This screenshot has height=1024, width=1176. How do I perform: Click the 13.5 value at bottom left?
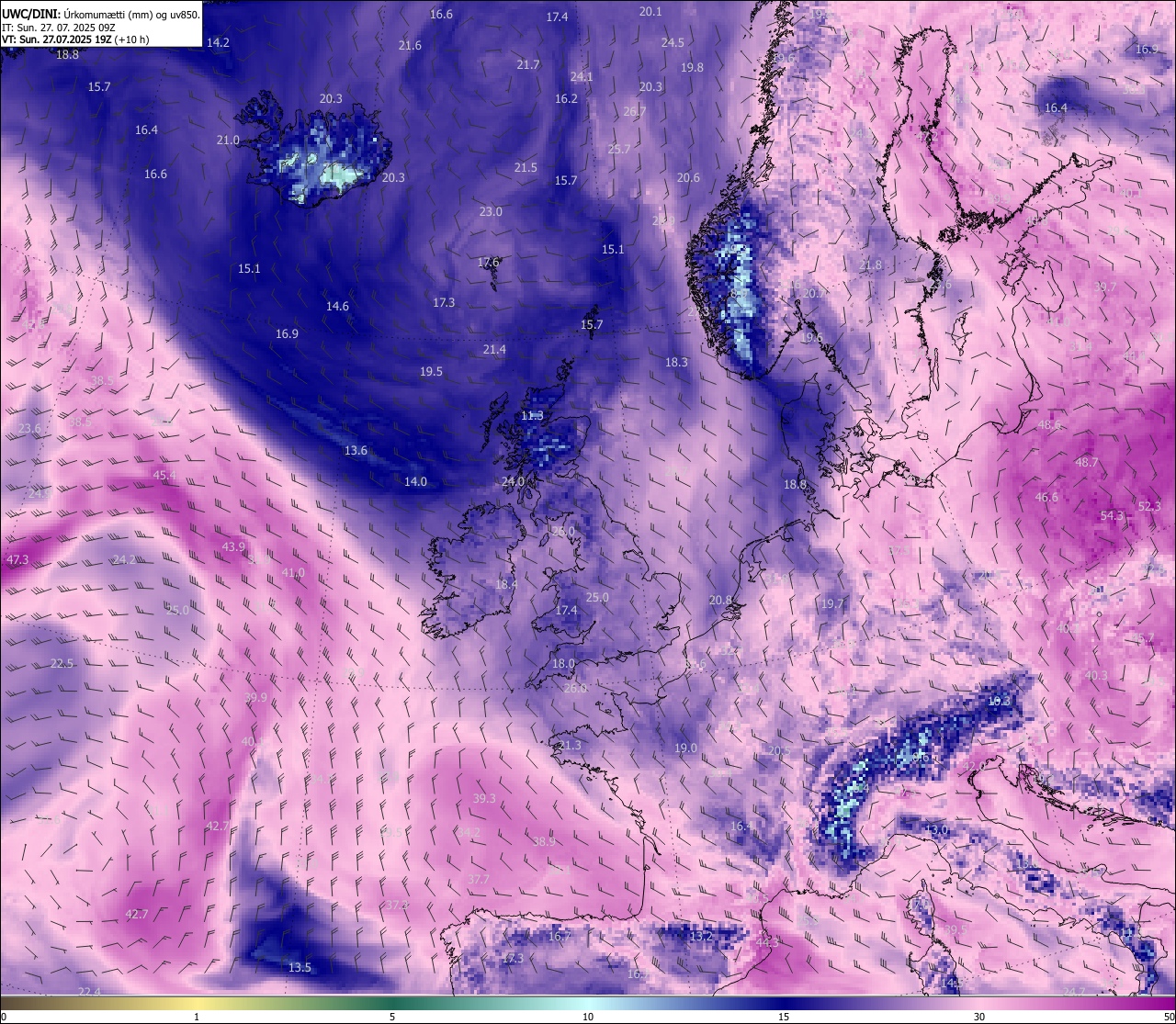click(x=300, y=967)
